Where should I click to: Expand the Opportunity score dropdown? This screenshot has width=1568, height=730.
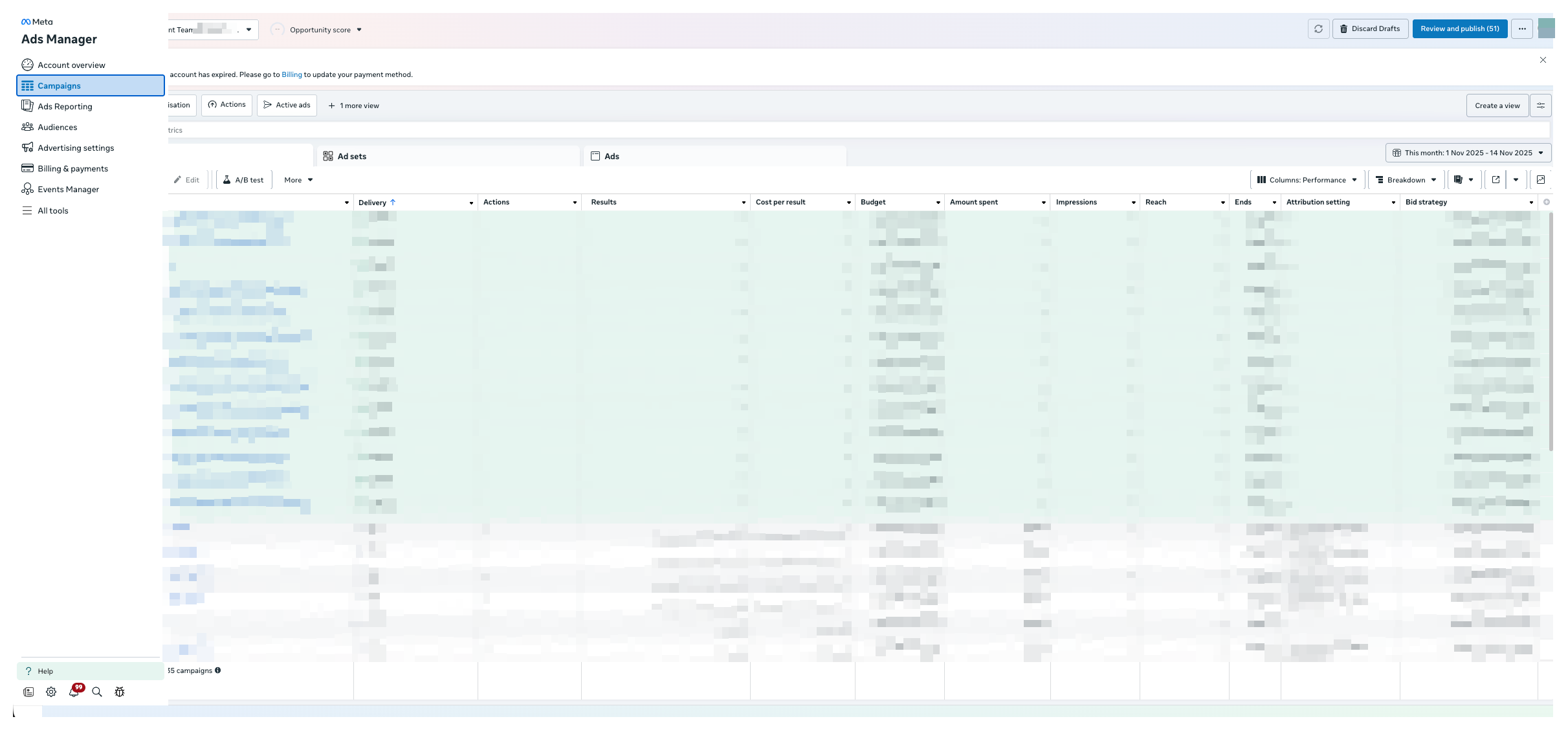[320, 30]
